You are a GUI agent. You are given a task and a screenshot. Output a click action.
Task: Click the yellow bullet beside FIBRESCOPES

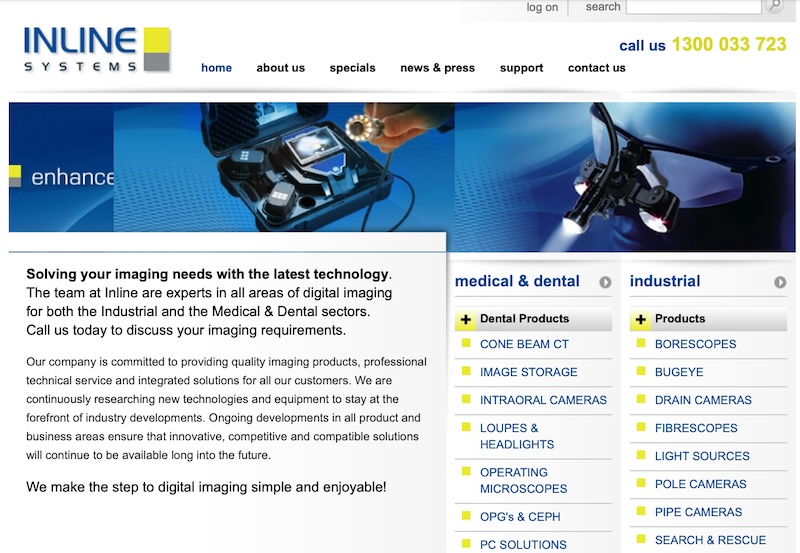[x=641, y=428]
